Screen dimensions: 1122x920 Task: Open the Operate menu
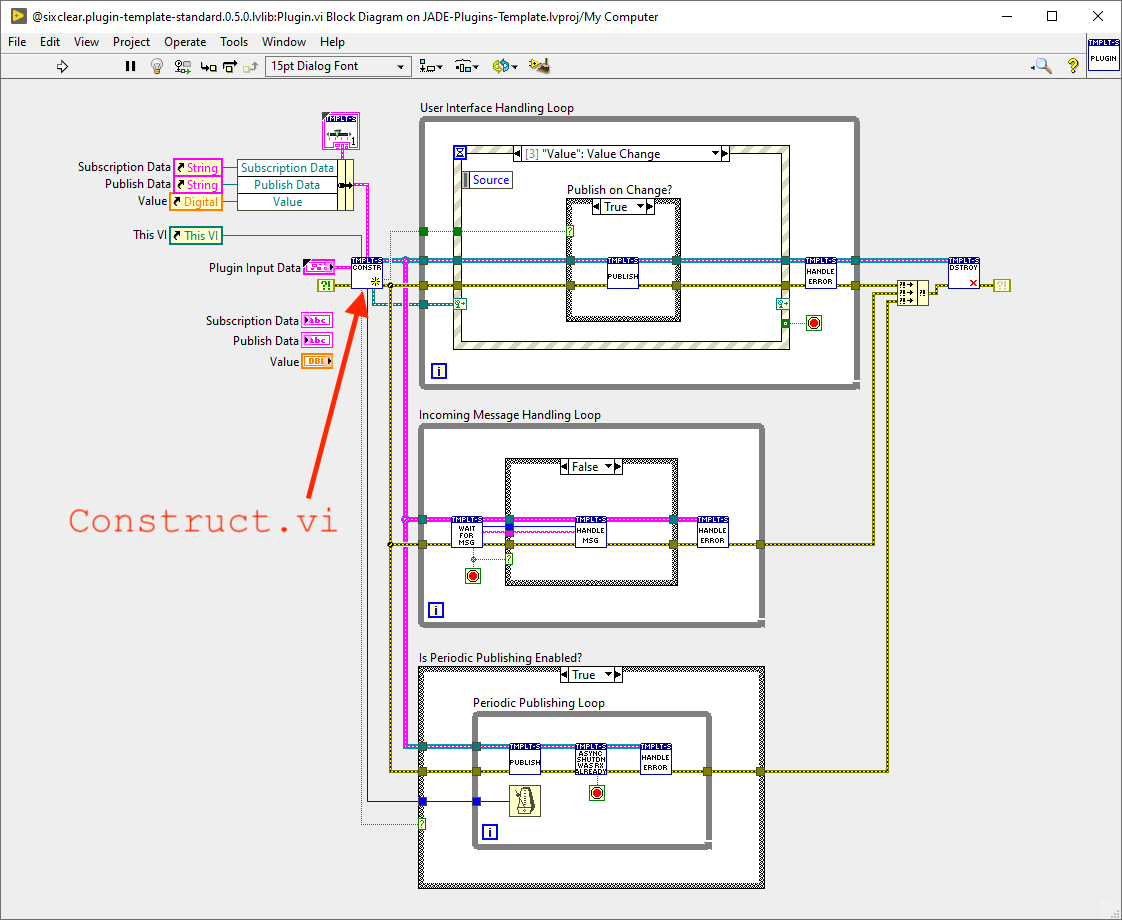tap(185, 42)
